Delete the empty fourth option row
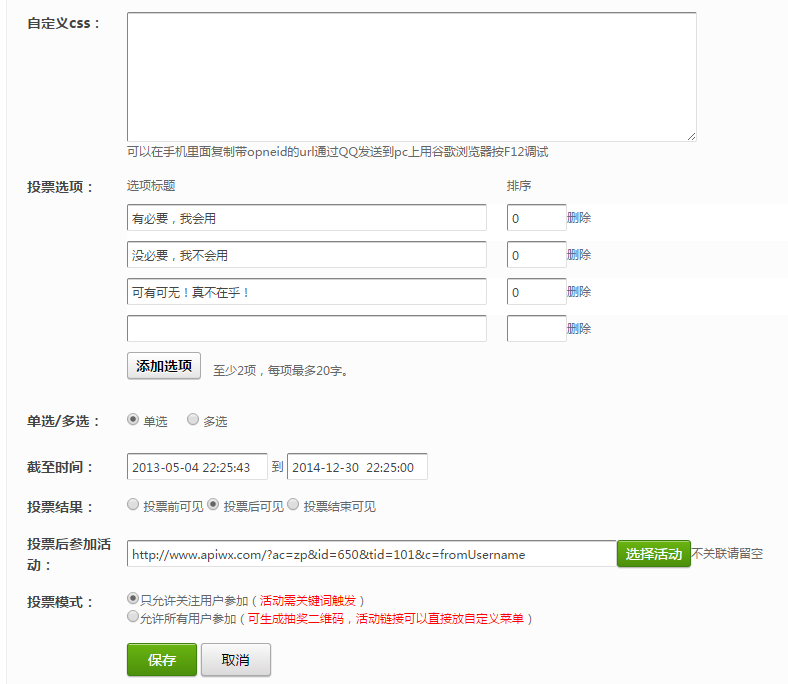Screen dimensions: 788x684 [579, 329]
